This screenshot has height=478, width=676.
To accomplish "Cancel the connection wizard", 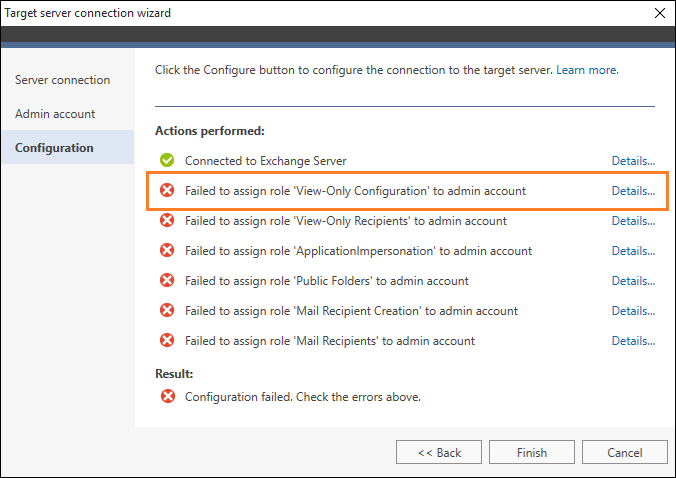I will click(625, 452).
